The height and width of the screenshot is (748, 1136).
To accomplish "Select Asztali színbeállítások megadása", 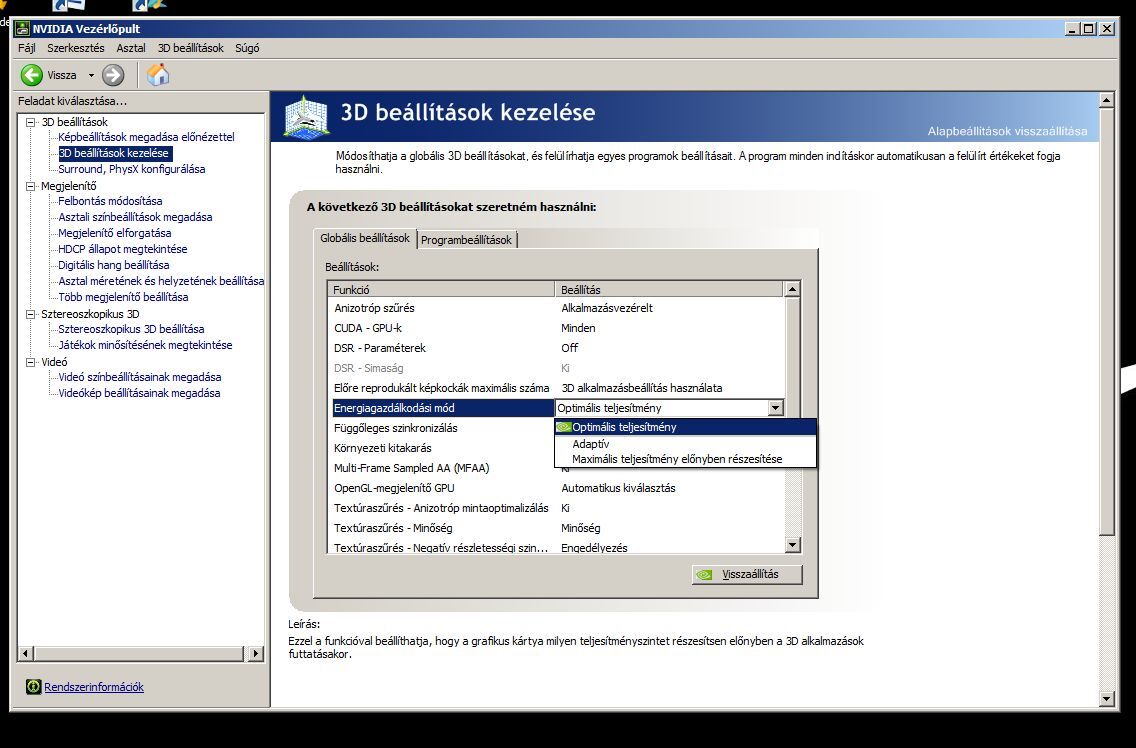I will (135, 217).
